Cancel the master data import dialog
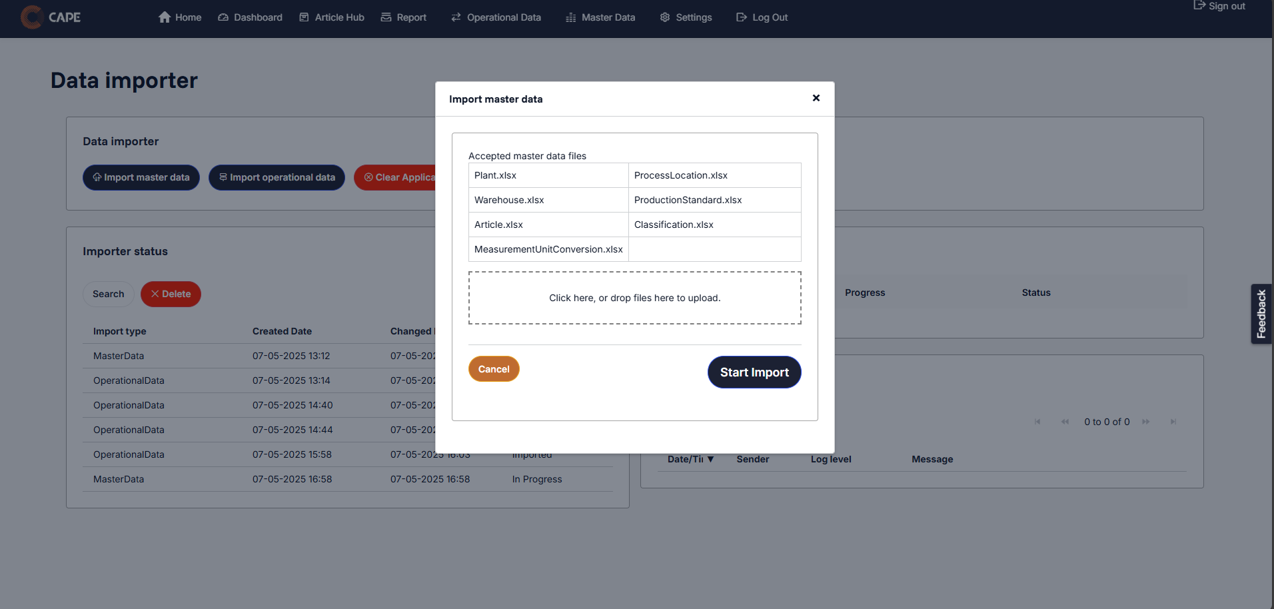The image size is (1274, 609). coord(493,368)
